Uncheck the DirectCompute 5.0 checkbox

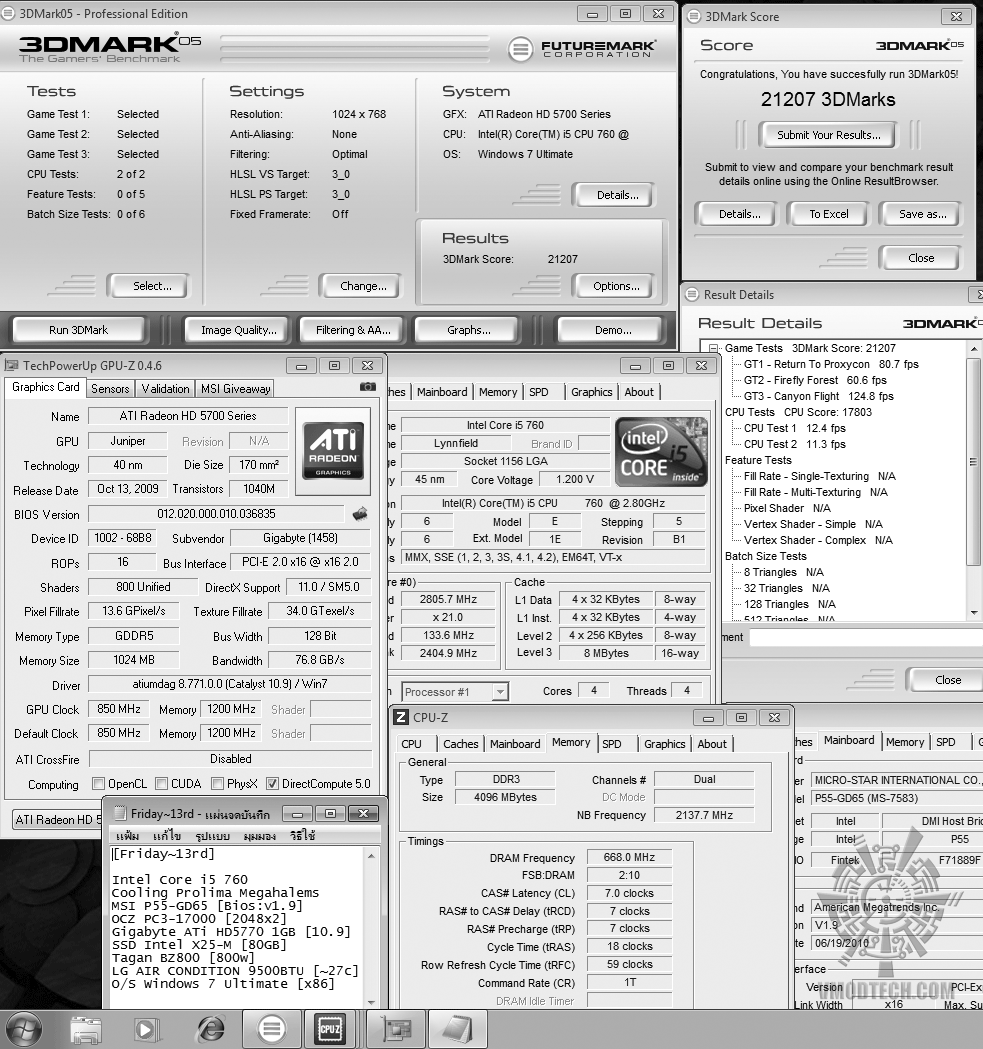(272, 783)
